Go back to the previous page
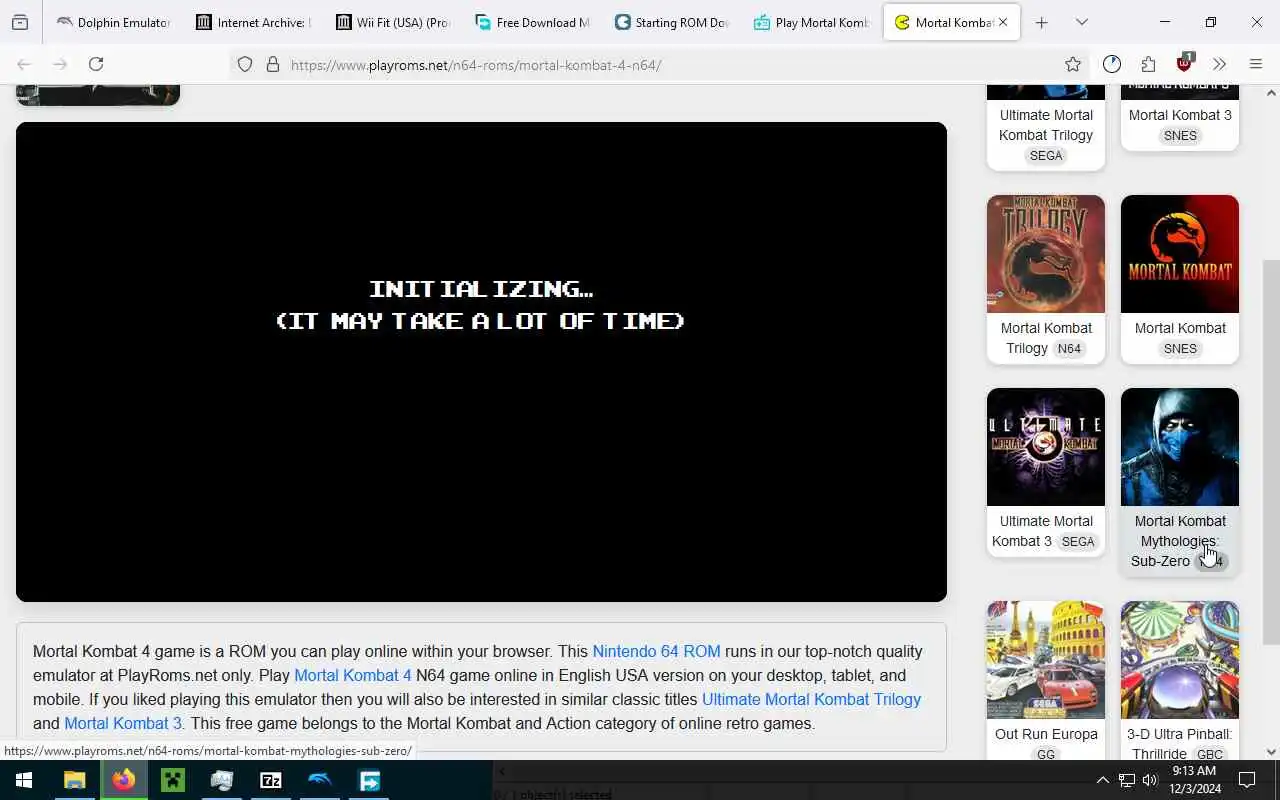The width and height of the screenshot is (1280, 800). (x=24, y=64)
